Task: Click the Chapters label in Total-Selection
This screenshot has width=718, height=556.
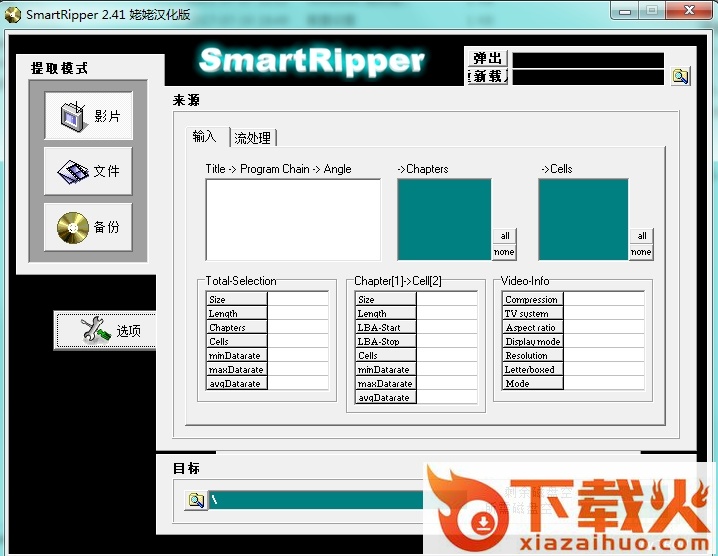Action: click(x=236, y=327)
